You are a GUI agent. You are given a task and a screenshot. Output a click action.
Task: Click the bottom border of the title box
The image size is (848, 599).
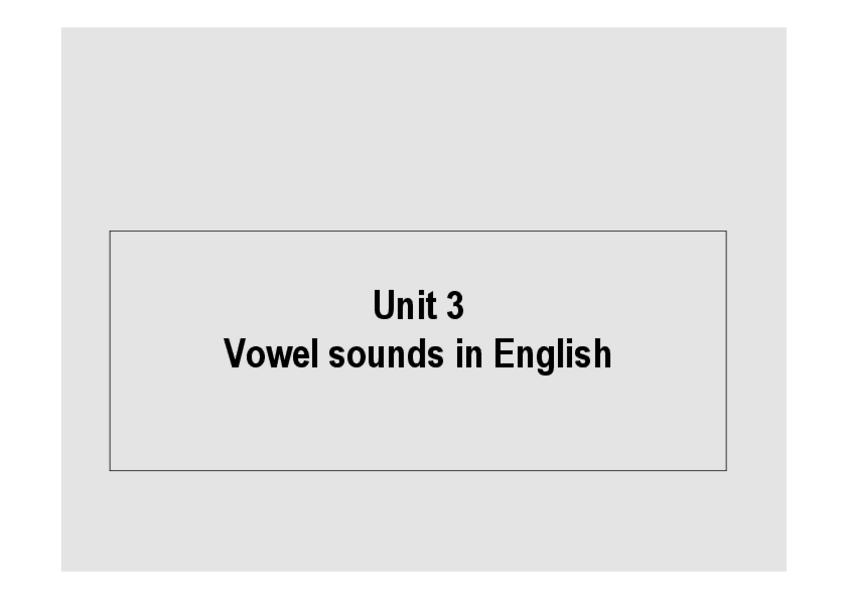417,470
